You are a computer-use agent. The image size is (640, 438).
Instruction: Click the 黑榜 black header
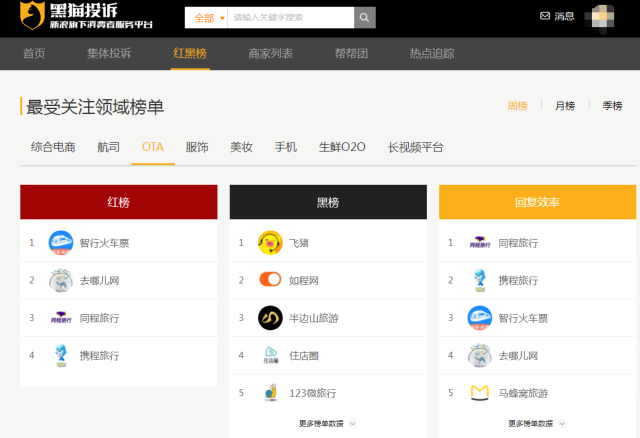[328, 202]
